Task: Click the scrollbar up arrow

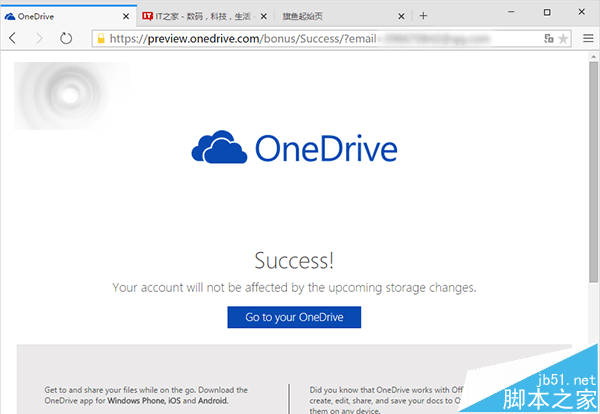Action: (x=593, y=57)
